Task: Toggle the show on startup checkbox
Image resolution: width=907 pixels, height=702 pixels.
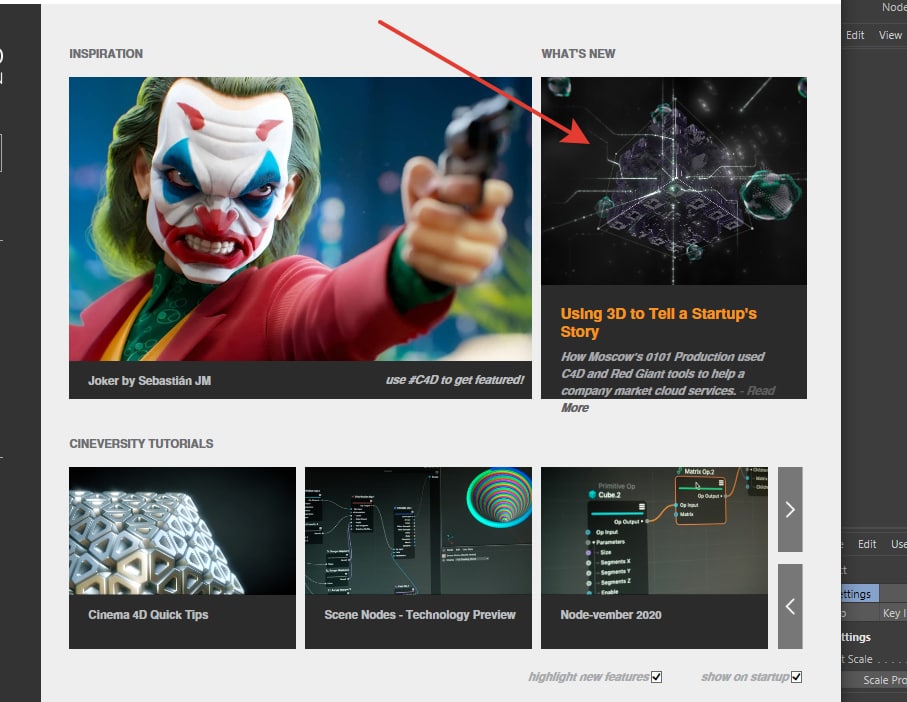Action: point(797,677)
